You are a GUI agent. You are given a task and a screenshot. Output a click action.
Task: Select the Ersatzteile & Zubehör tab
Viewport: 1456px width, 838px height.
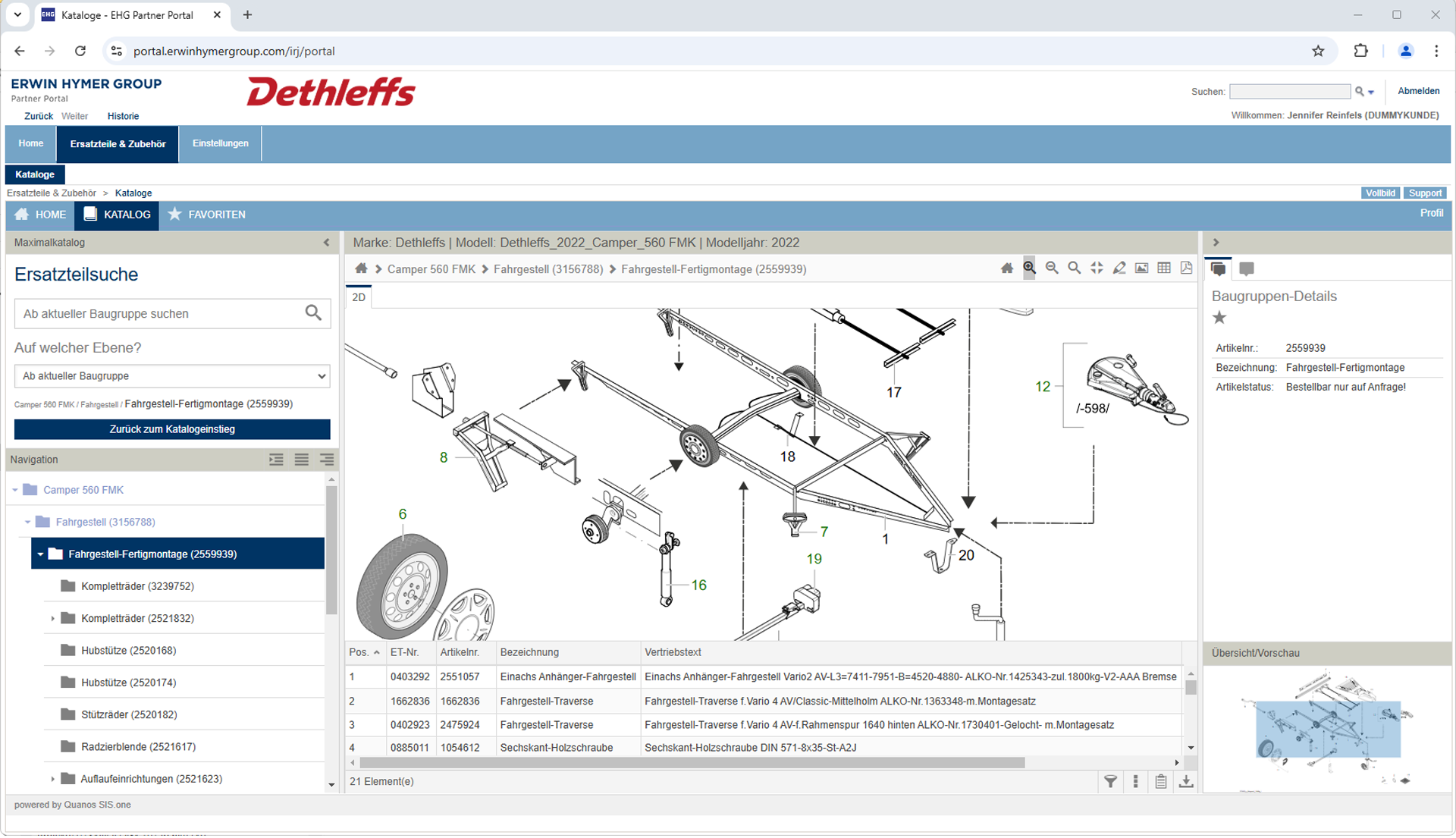click(118, 144)
